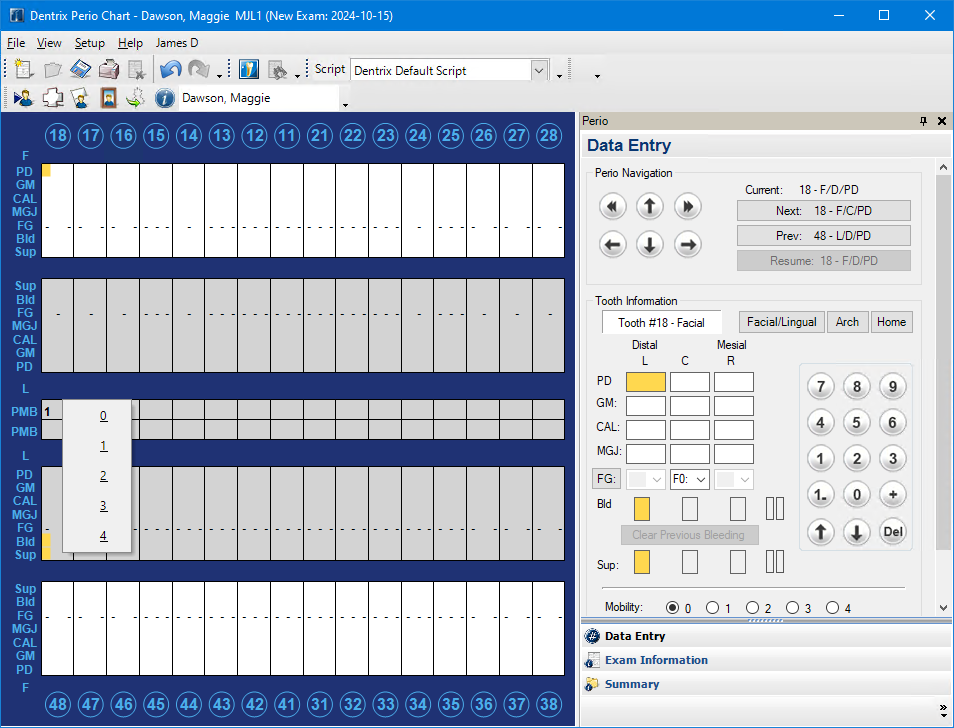The image size is (954, 728).
Task: Expand the Exam Information panel section
Action: pyautogui.click(x=656, y=660)
